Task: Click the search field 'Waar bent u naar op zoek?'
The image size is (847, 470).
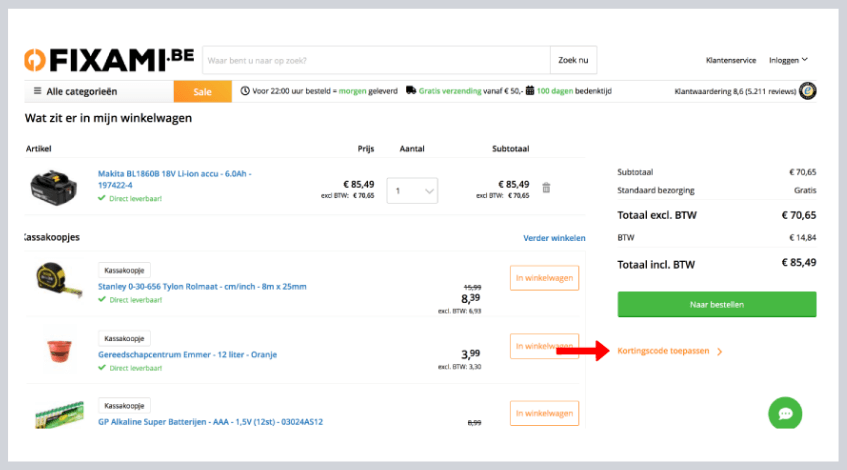Action: (x=377, y=60)
